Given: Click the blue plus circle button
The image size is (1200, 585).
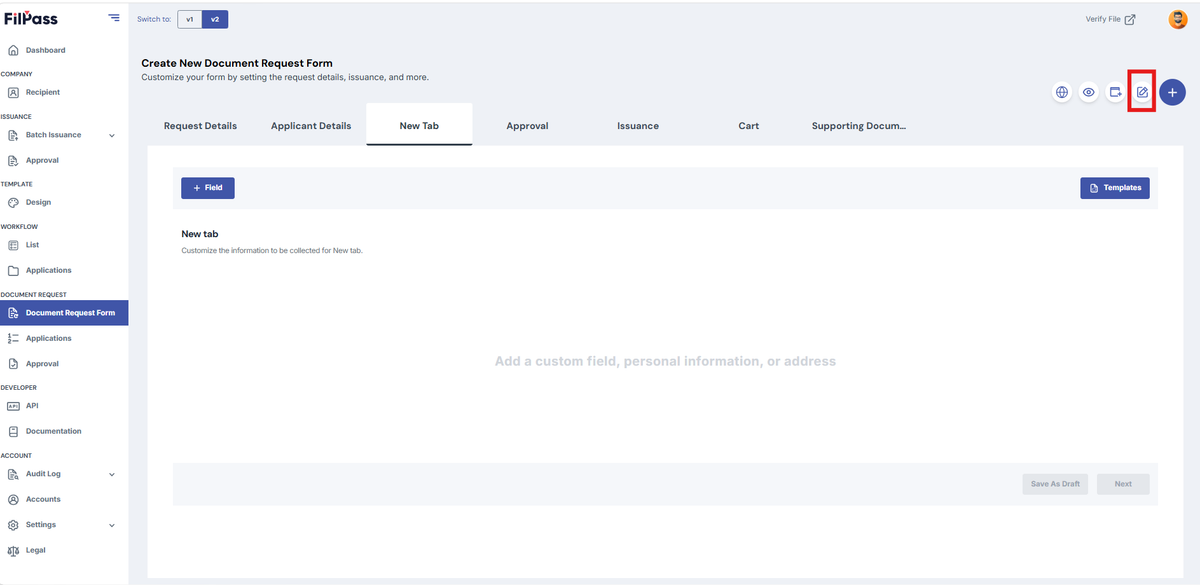Looking at the screenshot, I should point(1172,92).
